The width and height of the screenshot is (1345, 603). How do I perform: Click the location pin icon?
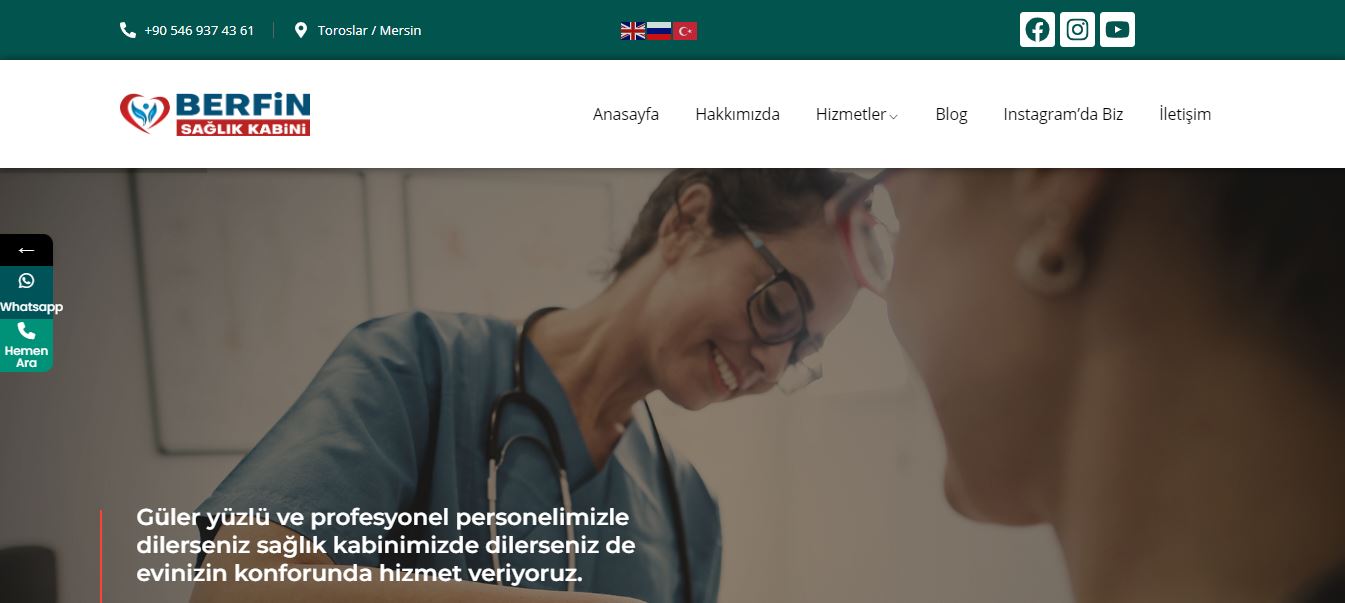[301, 30]
